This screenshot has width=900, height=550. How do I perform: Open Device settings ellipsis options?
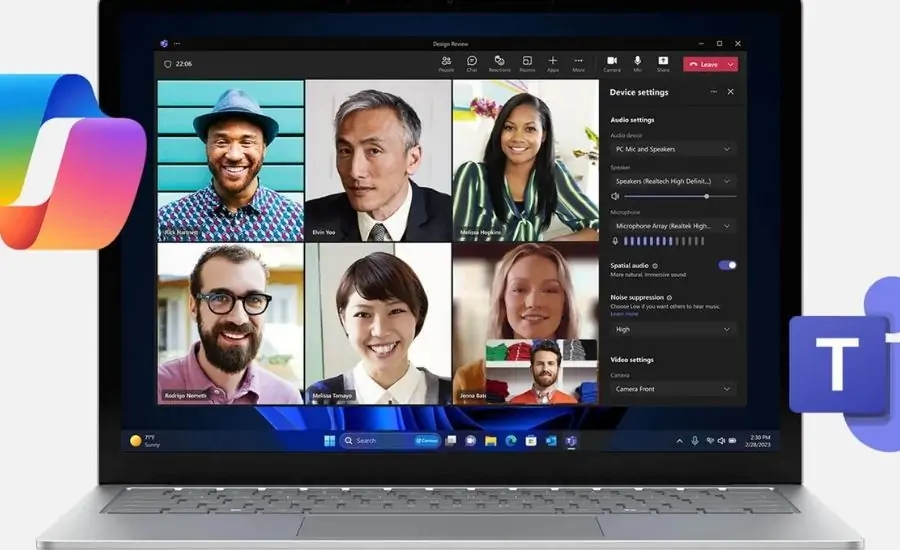713,92
